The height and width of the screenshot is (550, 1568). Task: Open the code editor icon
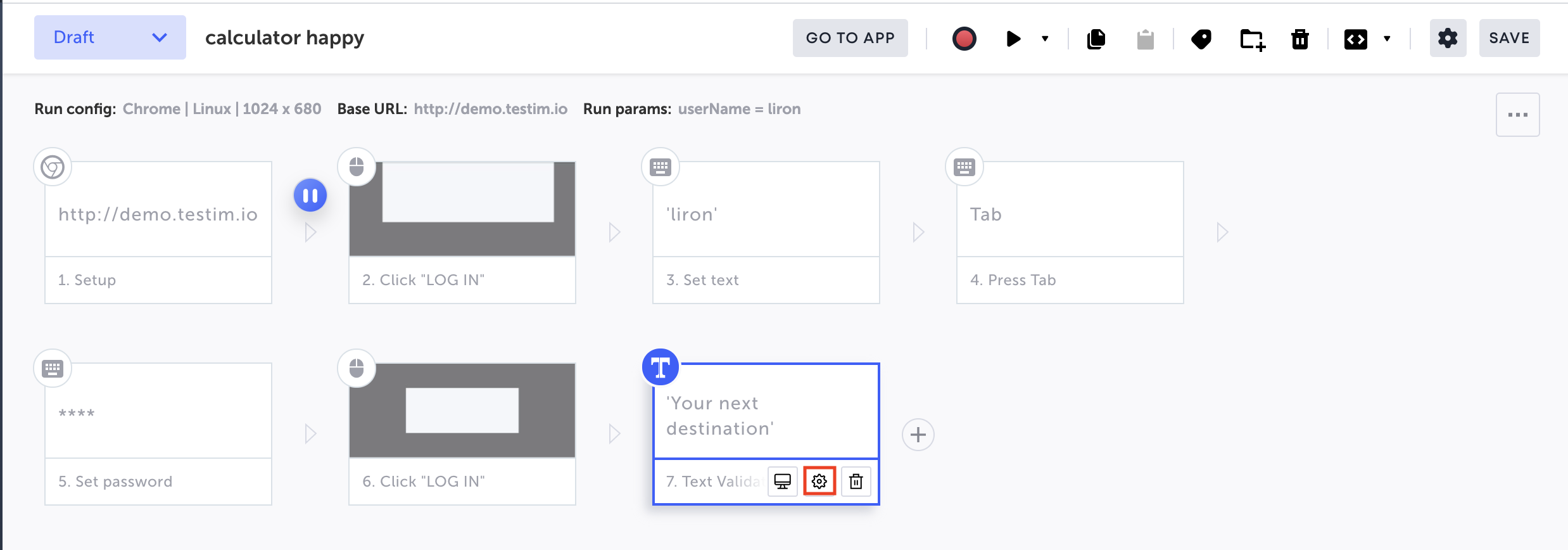pos(1355,39)
